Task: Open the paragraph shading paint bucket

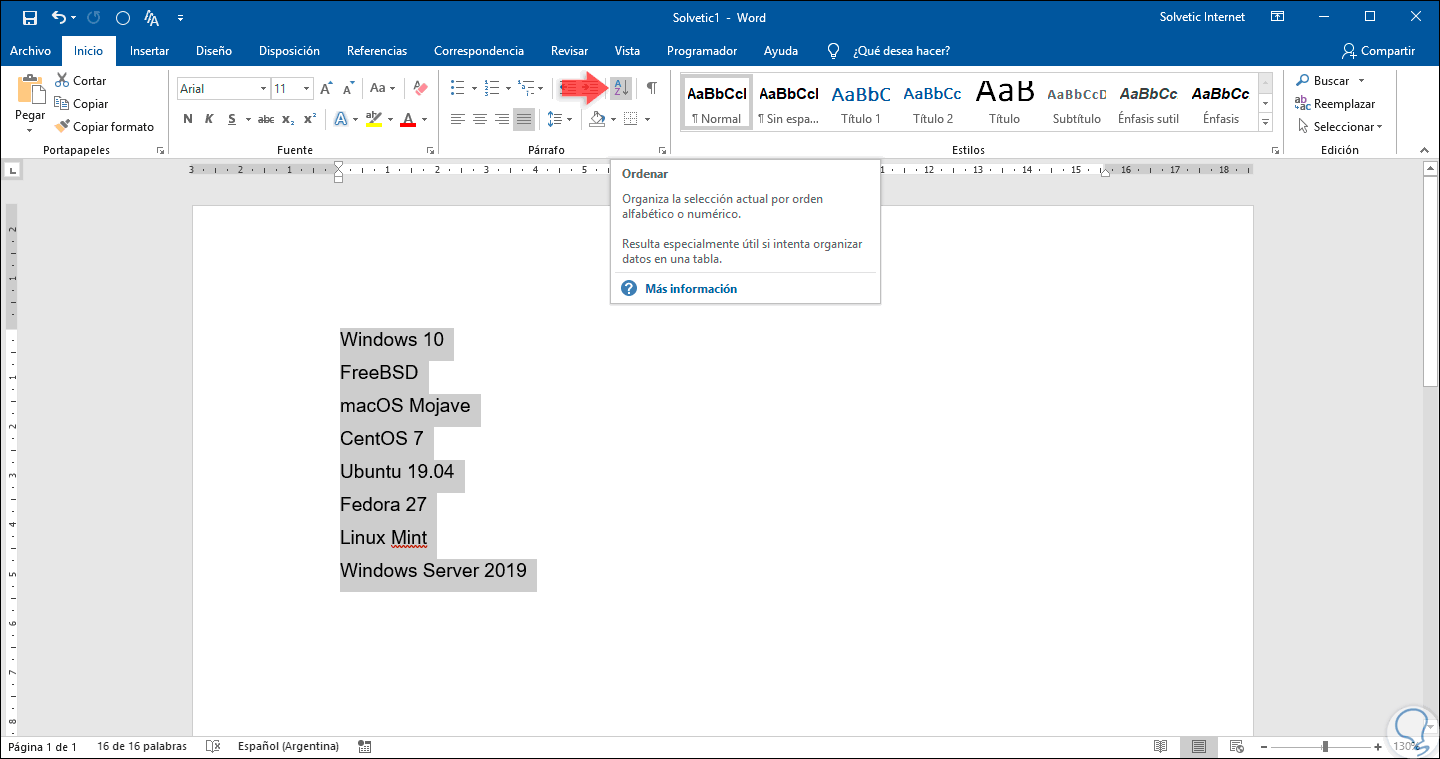Action: [597, 119]
